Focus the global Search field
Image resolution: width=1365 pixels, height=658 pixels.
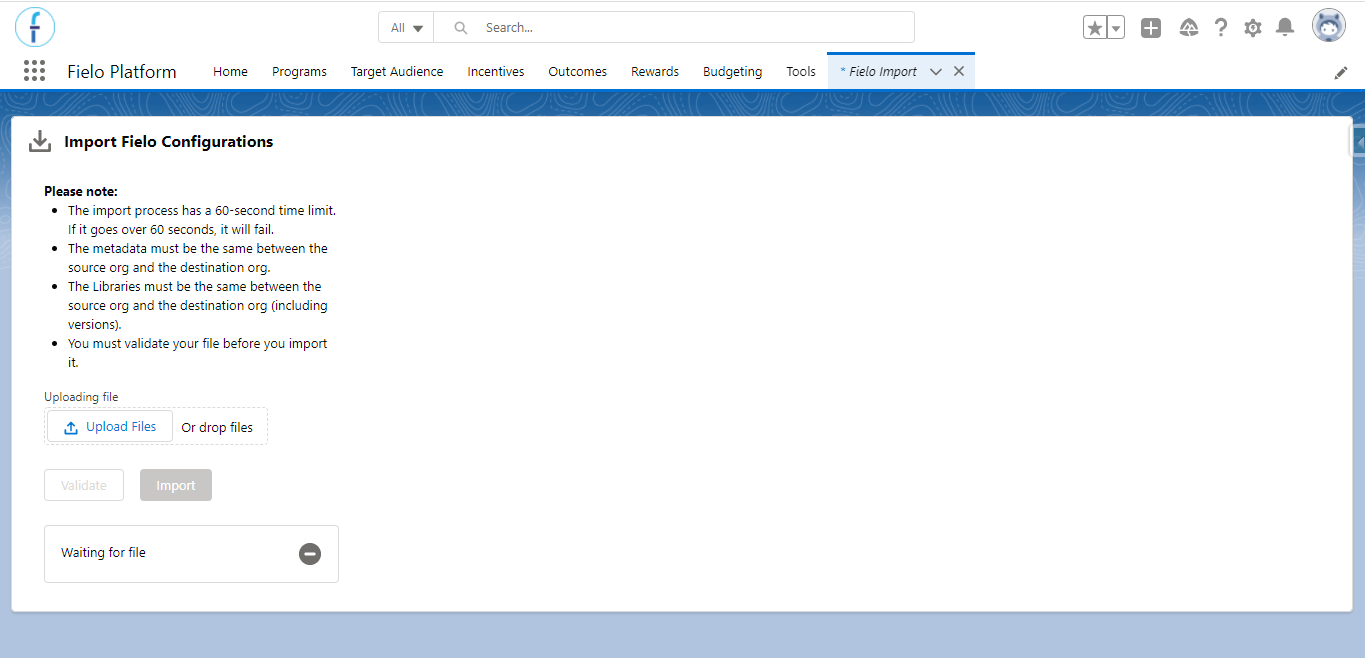pos(674,28)
